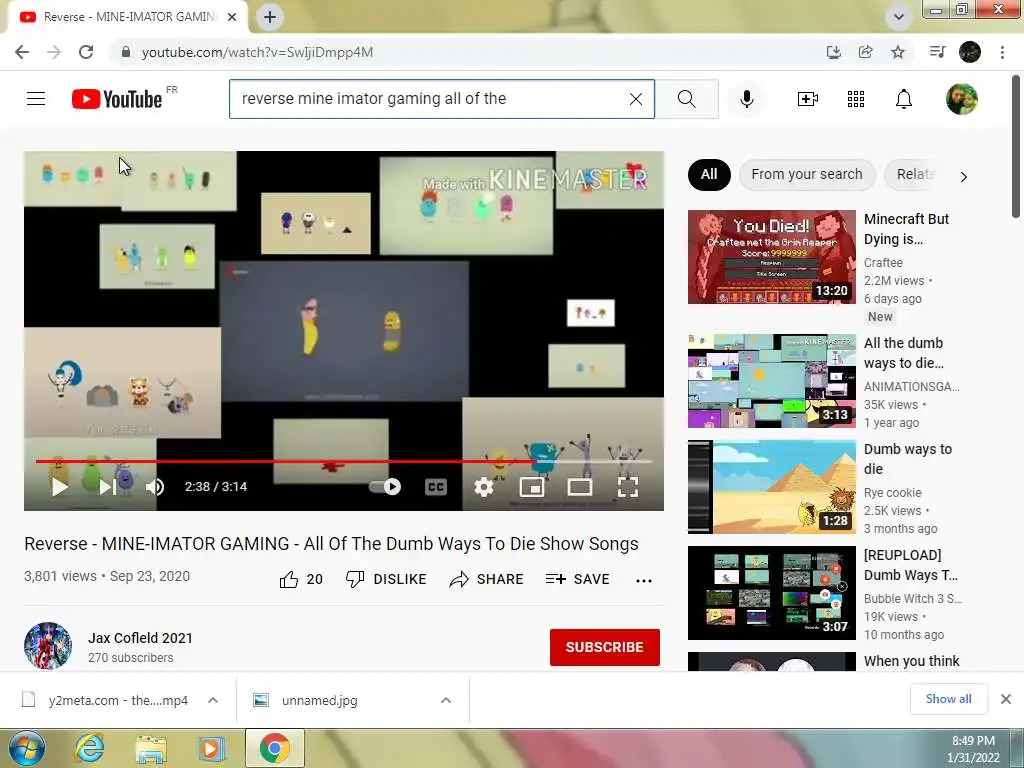The width and height of the screenshot is (1024, 768).
Task: Bookmark this page with star icon
Action: (898, 52)
